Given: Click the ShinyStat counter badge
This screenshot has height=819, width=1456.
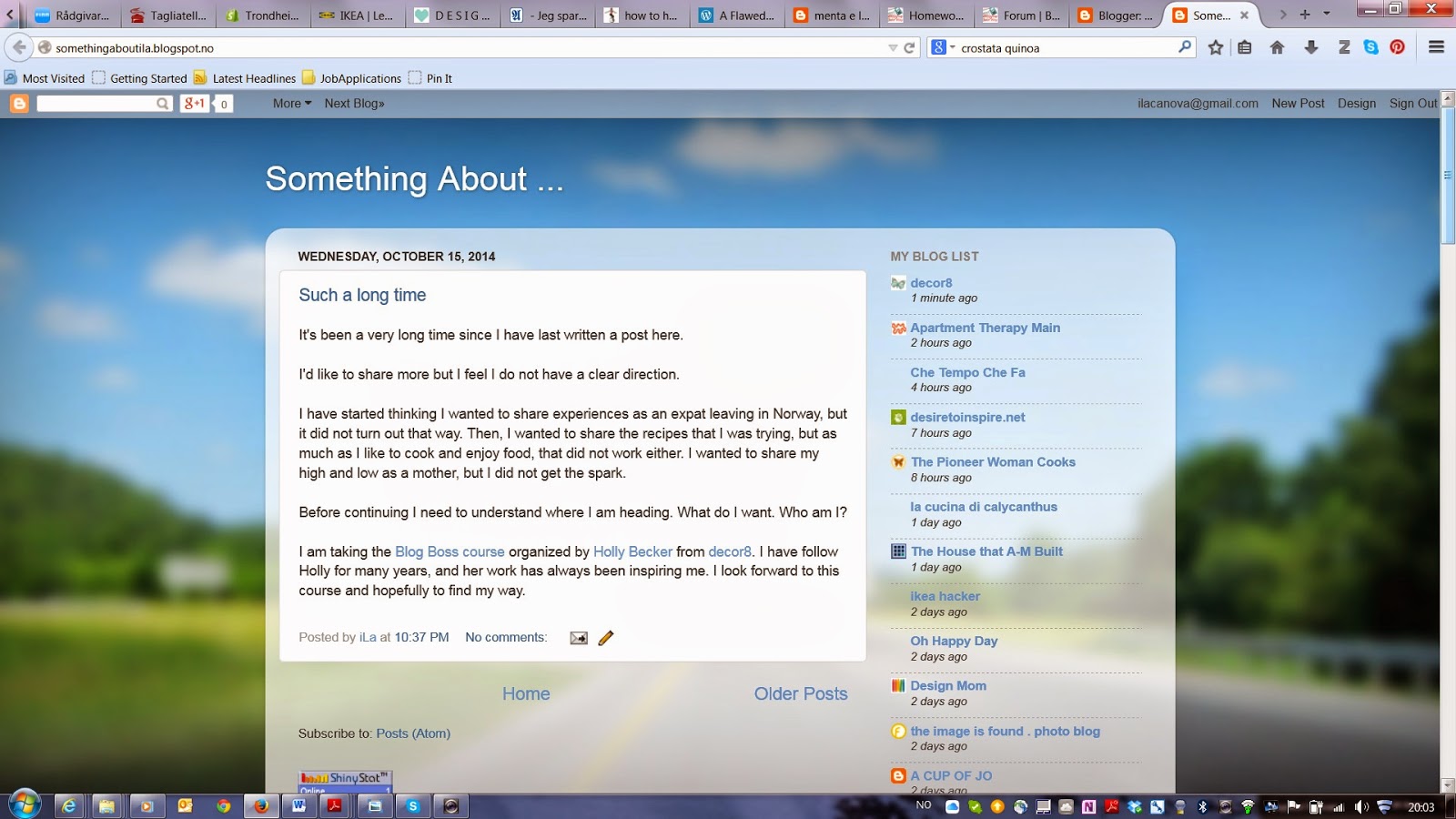Looking at the screenshot, I should pos(345,782).
